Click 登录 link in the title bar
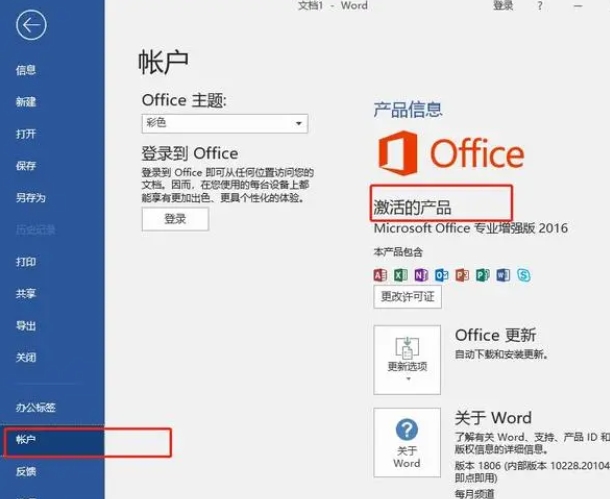The height and width of the screenshot is (499, 610). point(503,6)
